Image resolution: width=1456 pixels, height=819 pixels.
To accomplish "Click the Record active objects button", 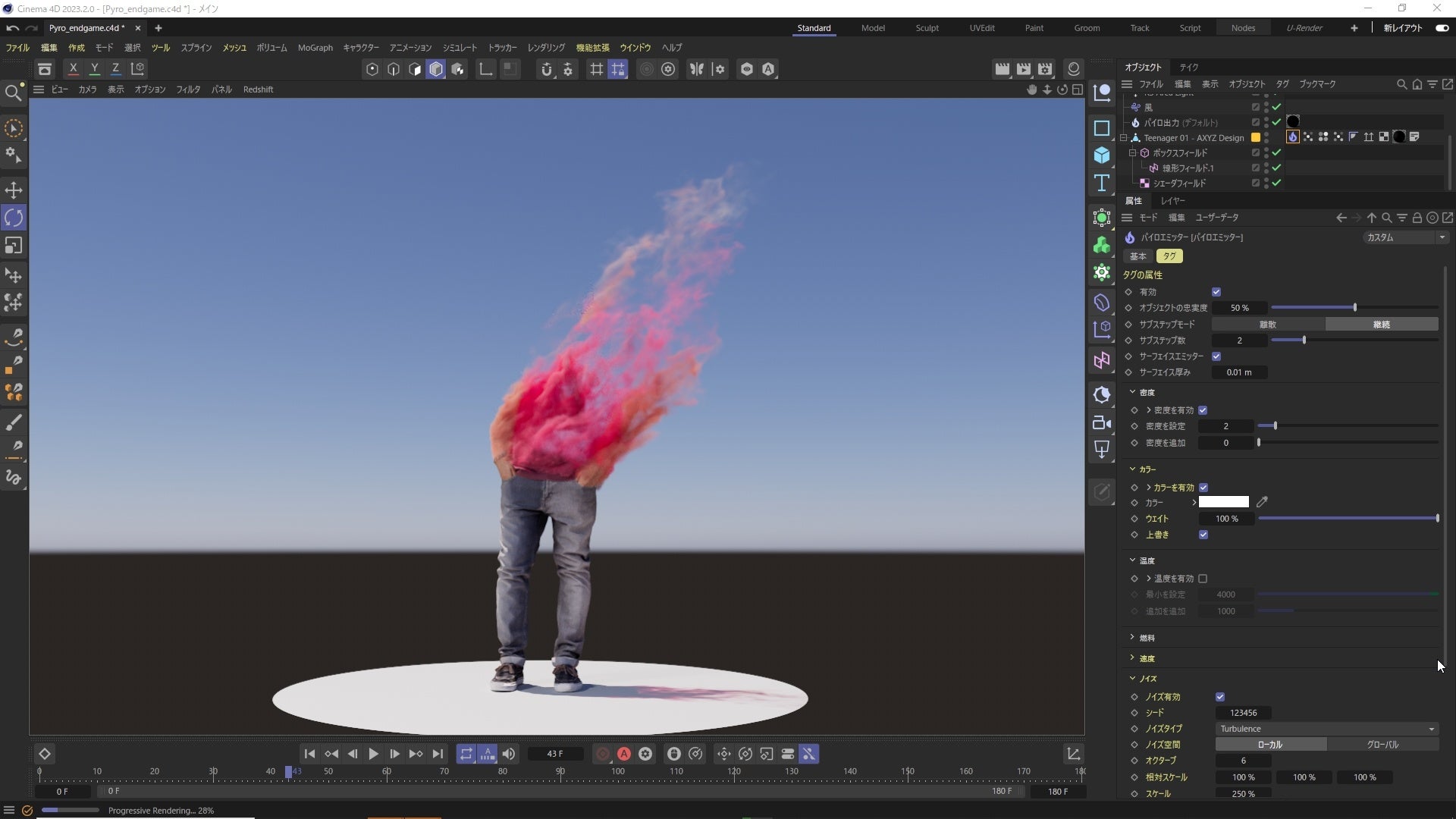I will (603, 754).
